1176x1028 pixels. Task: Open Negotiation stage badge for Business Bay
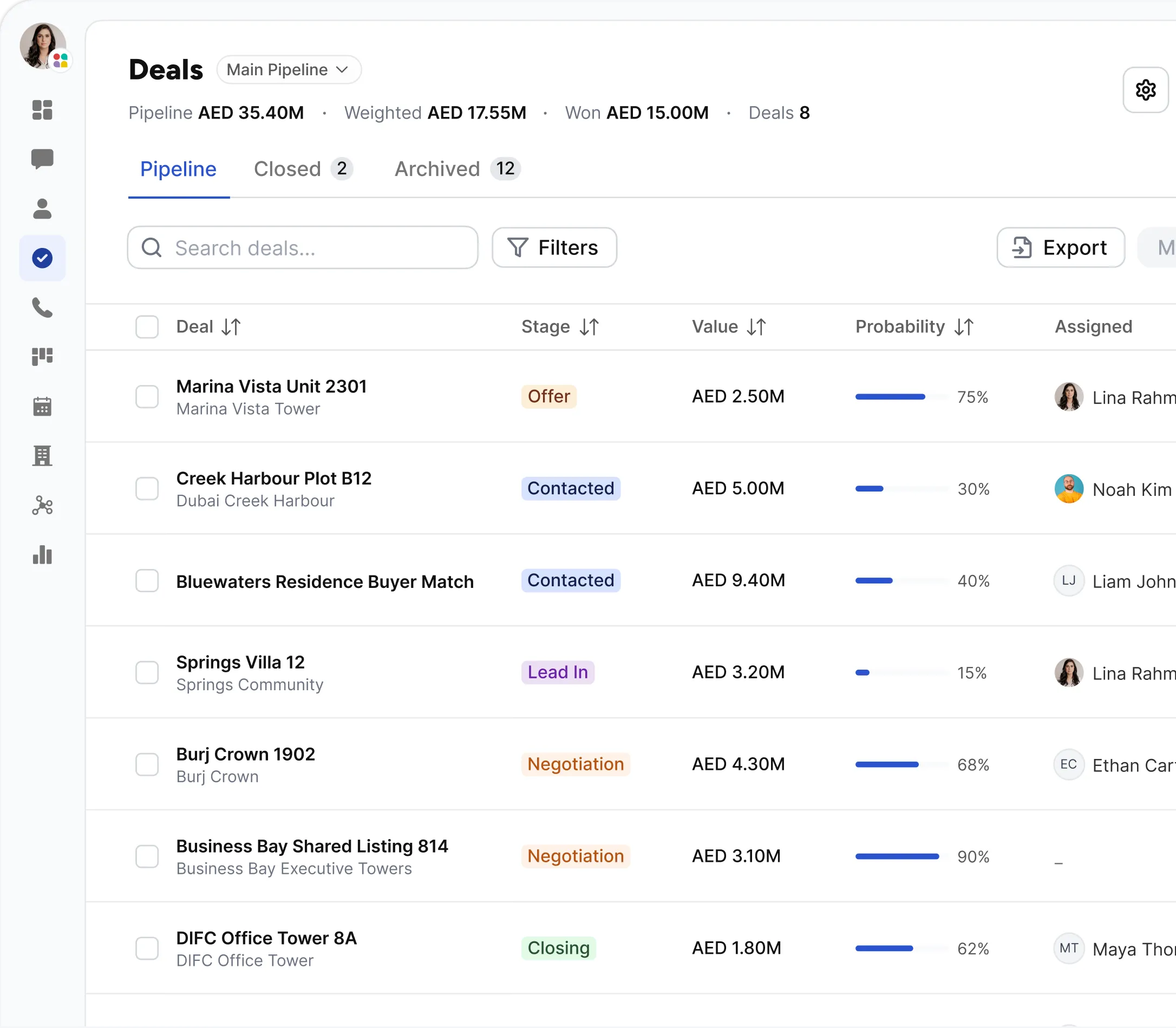click(576, 856)
